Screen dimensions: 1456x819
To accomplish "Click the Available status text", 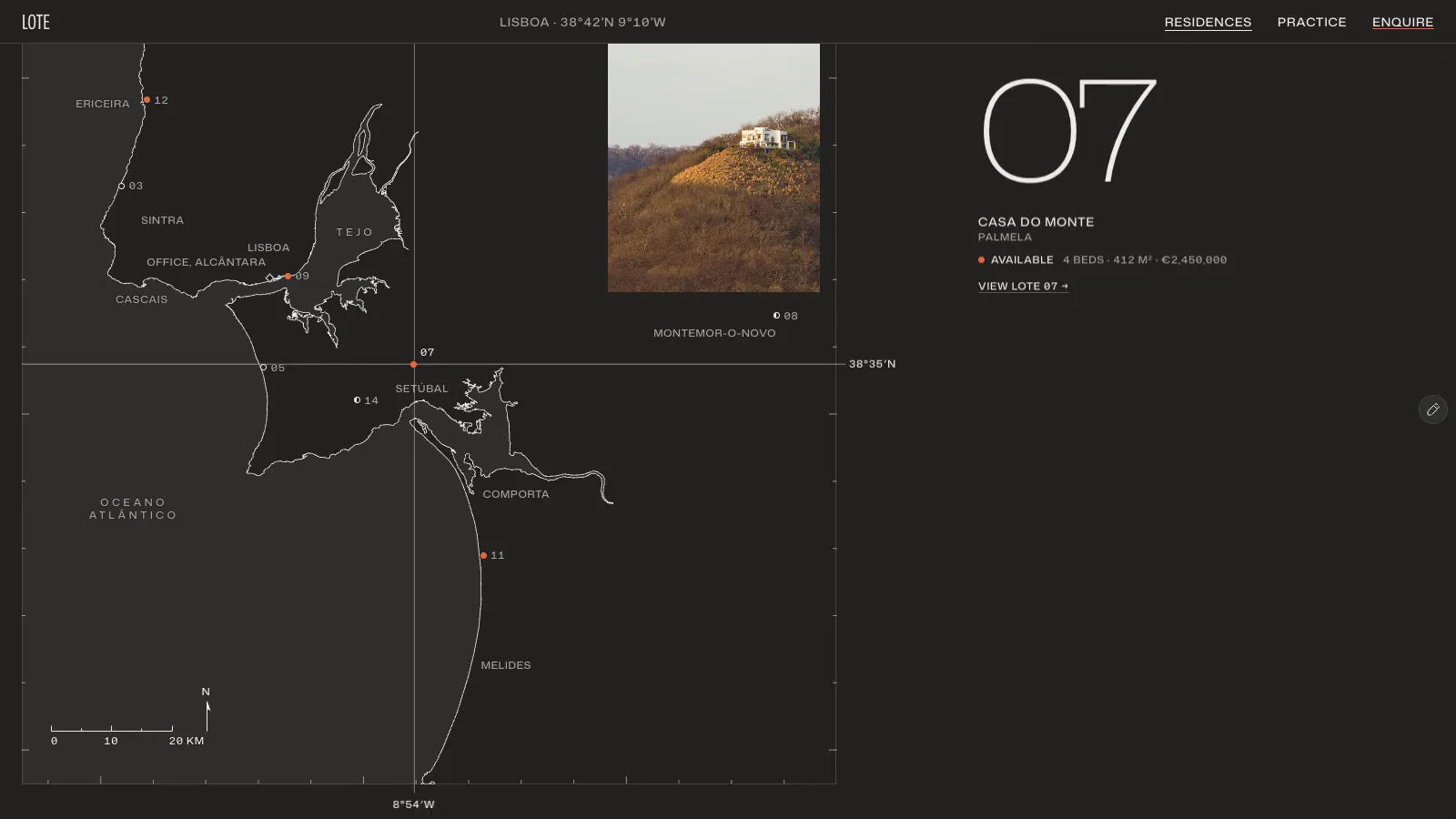I will [1022, 260].
